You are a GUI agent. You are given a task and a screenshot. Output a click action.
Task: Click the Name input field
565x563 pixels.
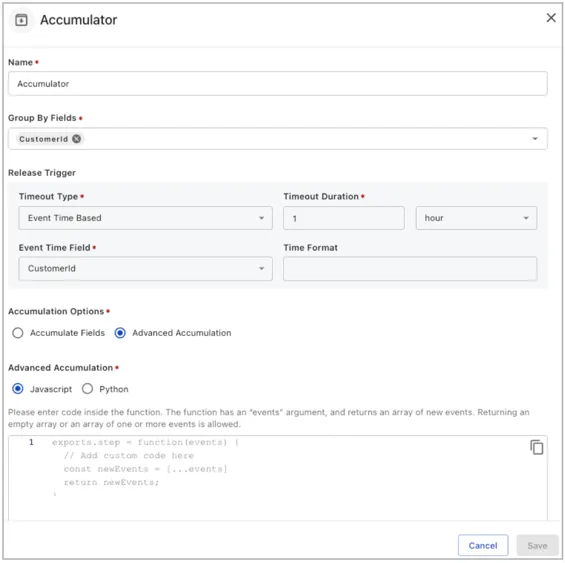(277, 84)
